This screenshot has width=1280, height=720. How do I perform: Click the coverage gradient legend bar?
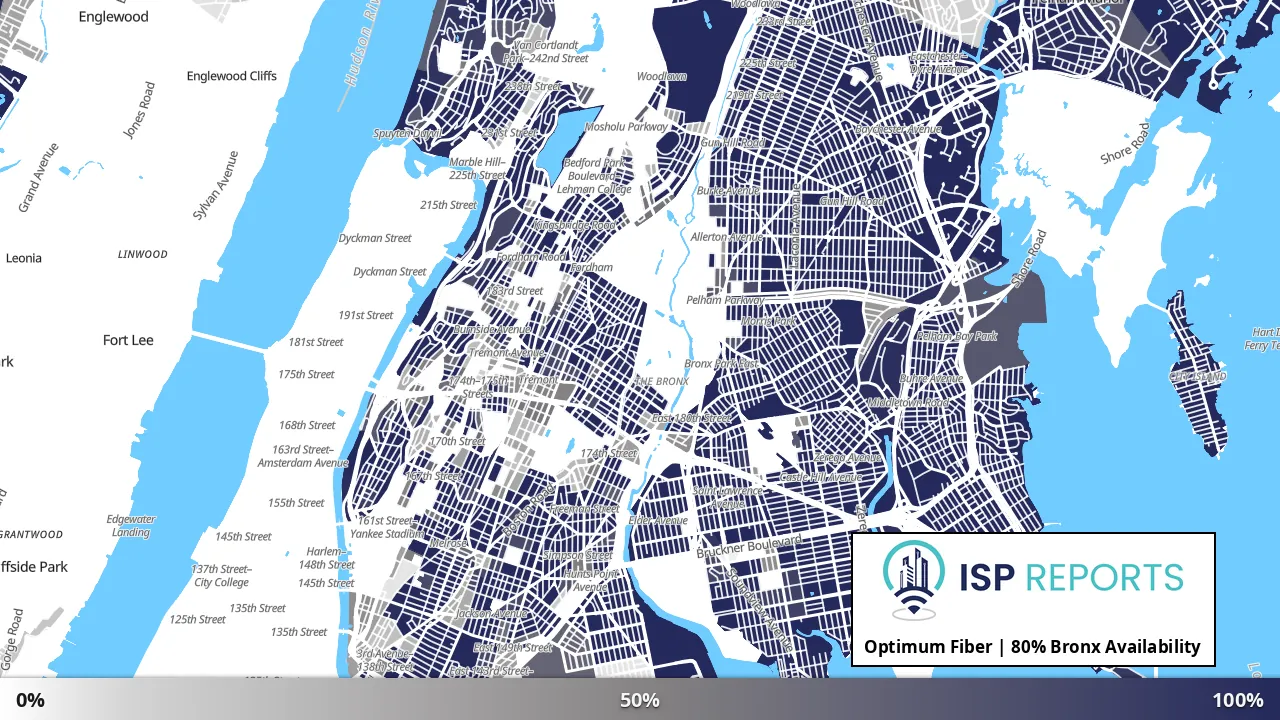coord(640,699)
